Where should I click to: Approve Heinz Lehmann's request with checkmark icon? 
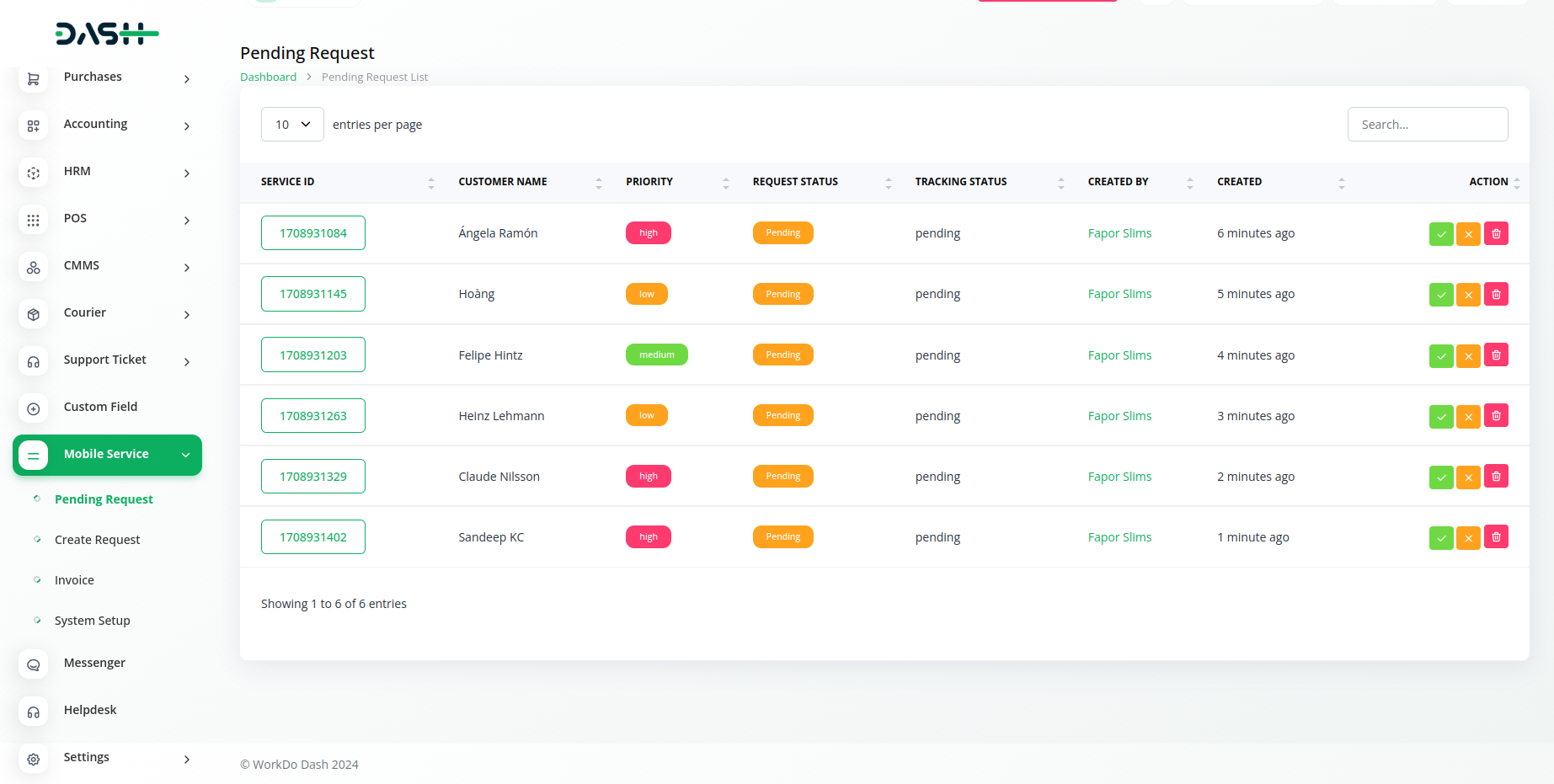1441,416
